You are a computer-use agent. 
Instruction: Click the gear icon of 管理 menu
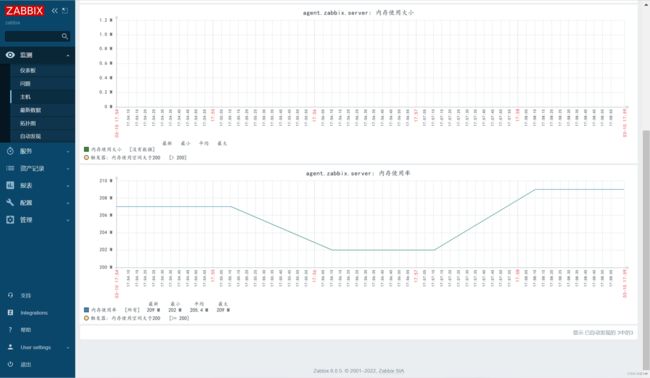pos(10,220)
